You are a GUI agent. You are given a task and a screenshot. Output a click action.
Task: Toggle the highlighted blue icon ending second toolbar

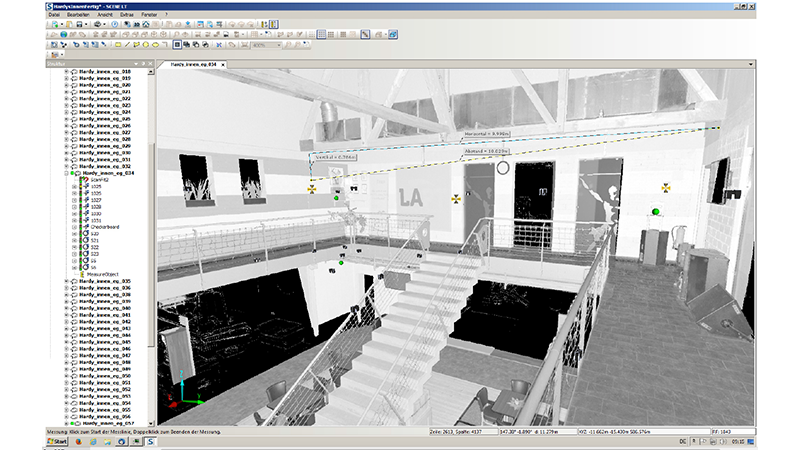tap(393, 34)
